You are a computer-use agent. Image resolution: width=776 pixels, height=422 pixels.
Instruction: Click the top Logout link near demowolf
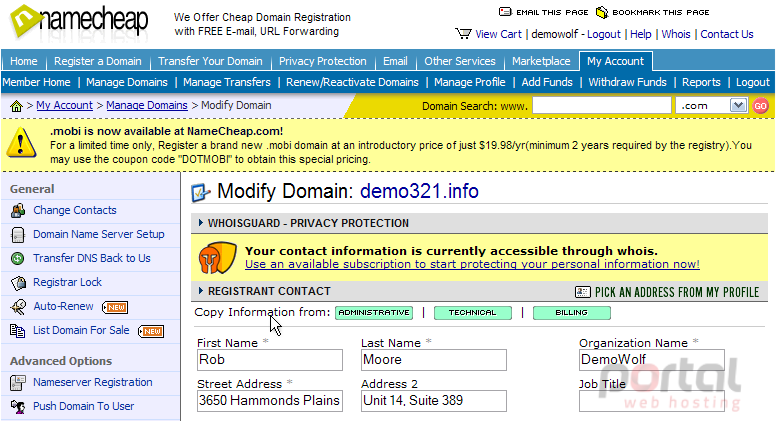(603, 34)
